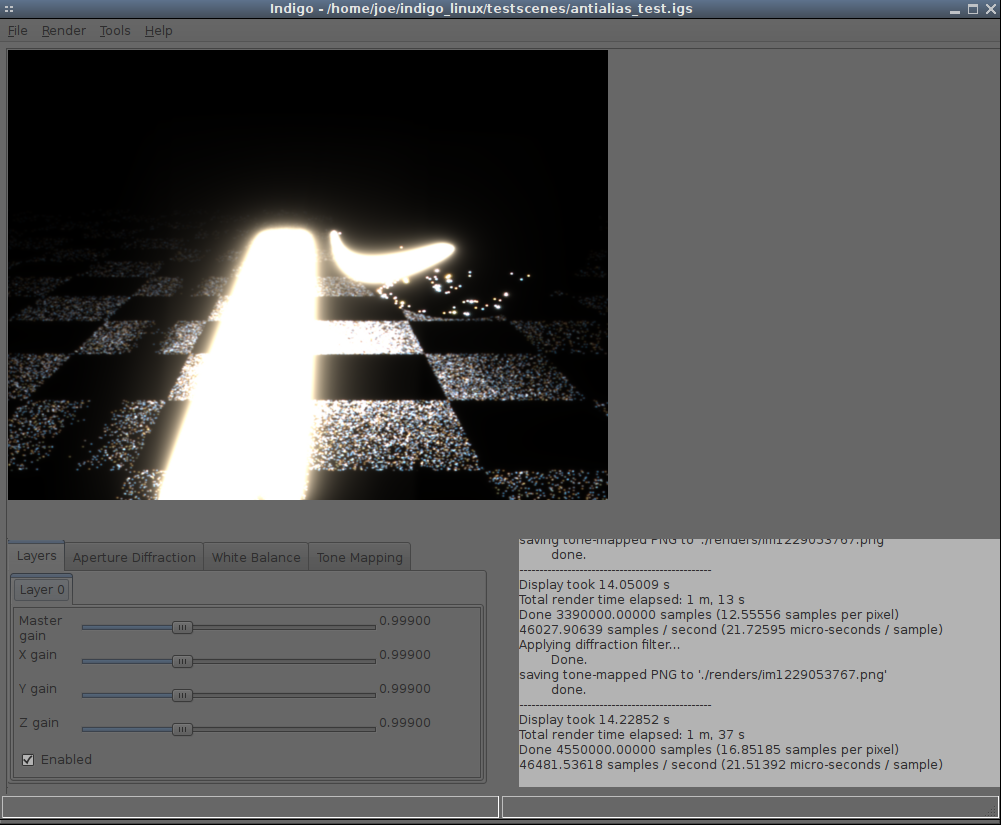Click inside the render log output area
This screenshot has width=1001, height=825.
757,660
